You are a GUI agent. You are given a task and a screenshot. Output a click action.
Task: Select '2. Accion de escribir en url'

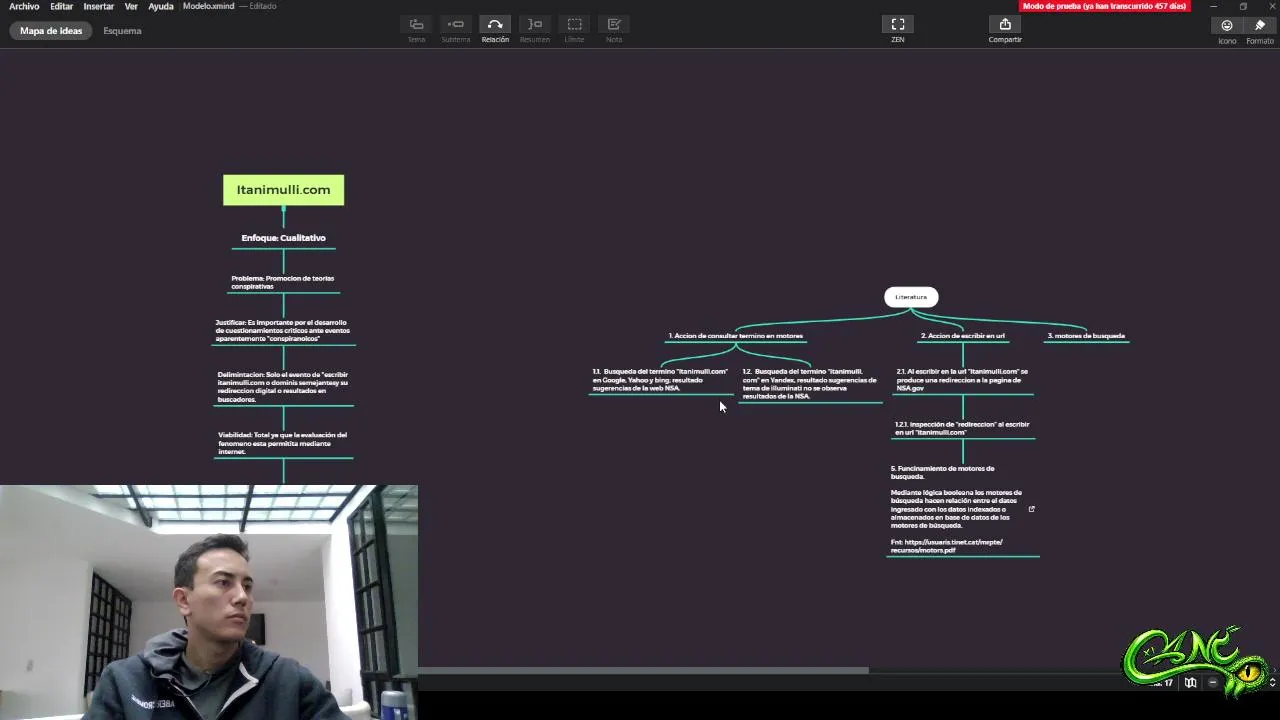tap(963, 336)
